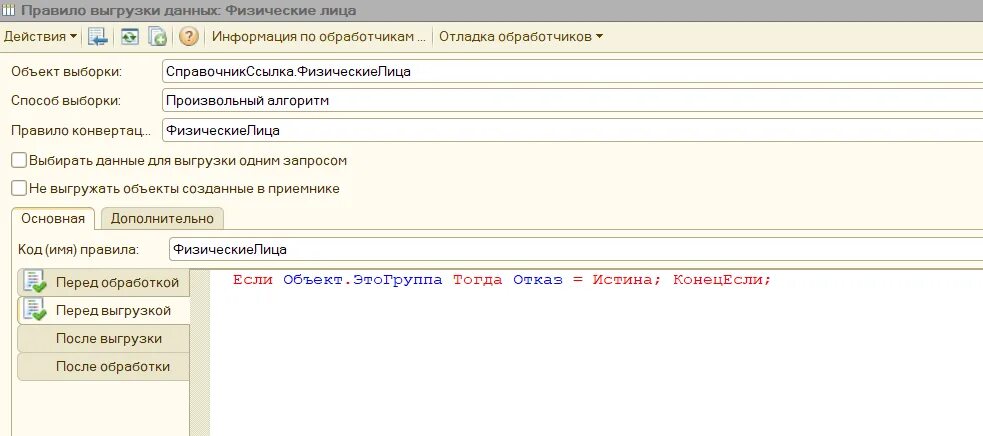Click the Код (имя) правила label

(x=78, y=249)
